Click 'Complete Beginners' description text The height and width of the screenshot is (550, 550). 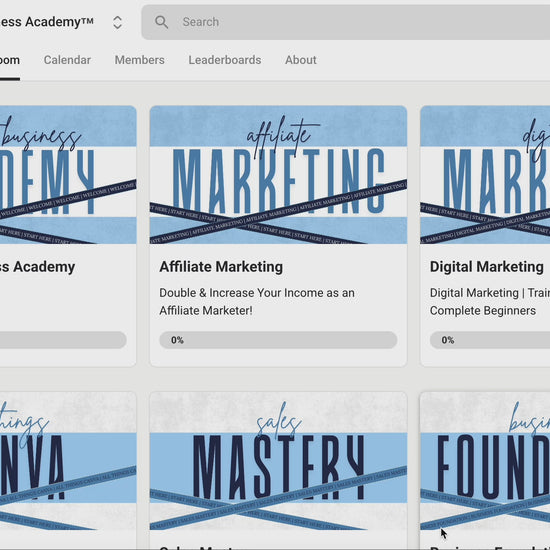click(483, 311)
